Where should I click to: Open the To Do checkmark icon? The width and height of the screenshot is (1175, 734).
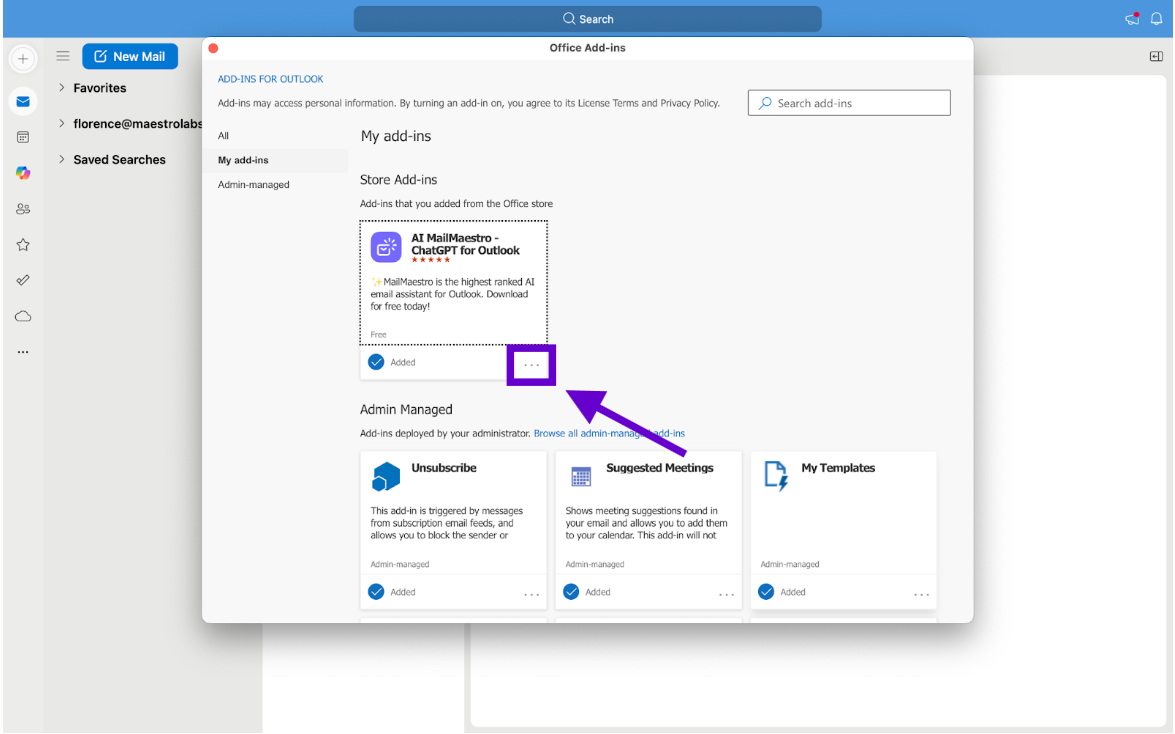[23, 280]
